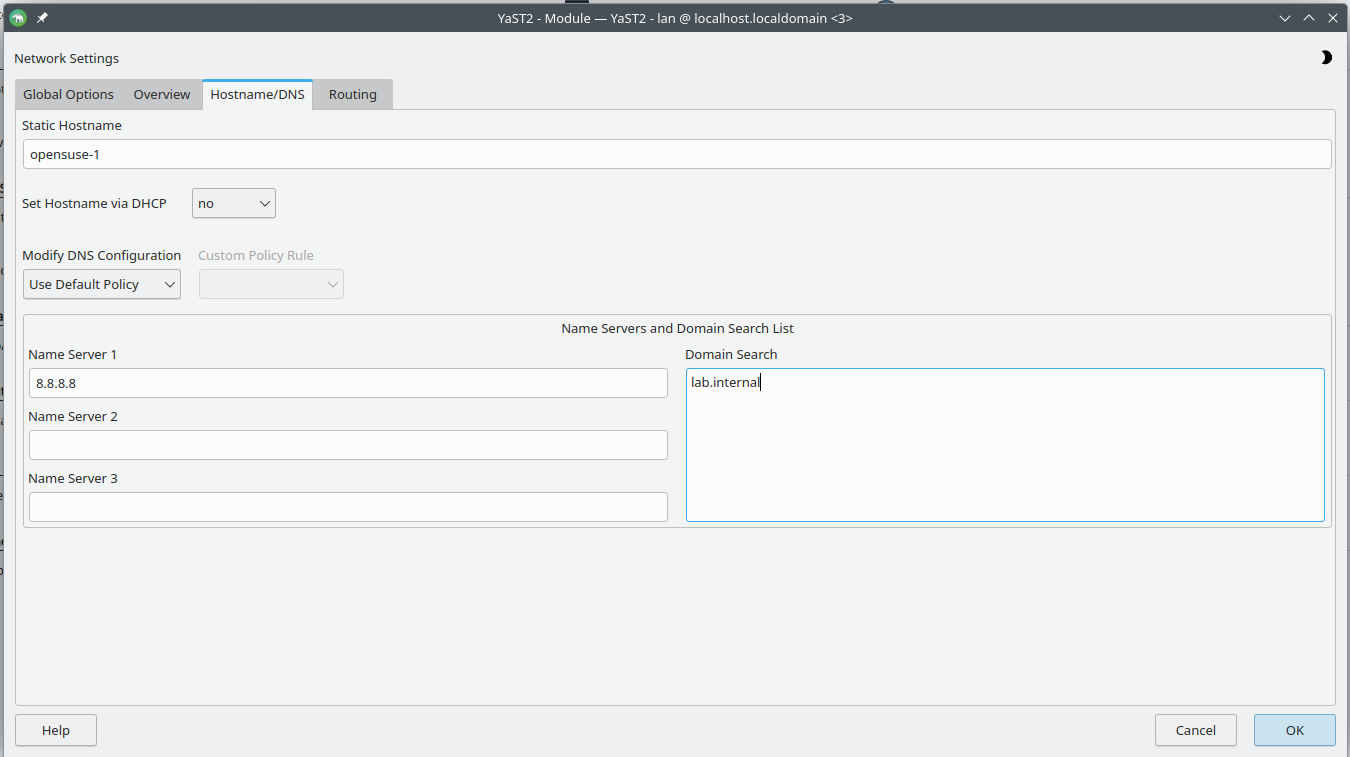Confirm settings with the OK button

(x=1294, y=730)
